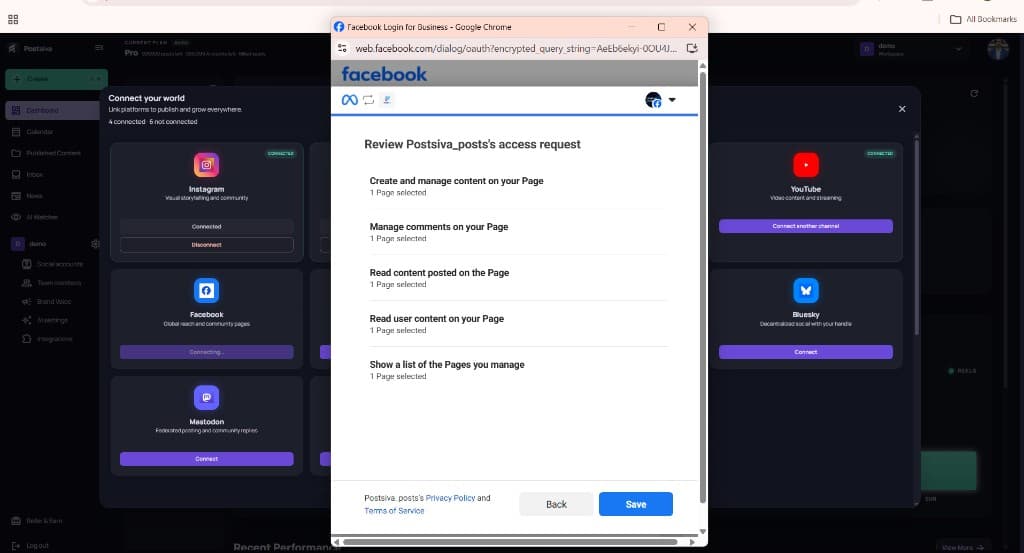
Task: Click View More near Recent Performance
Action: 963,548
